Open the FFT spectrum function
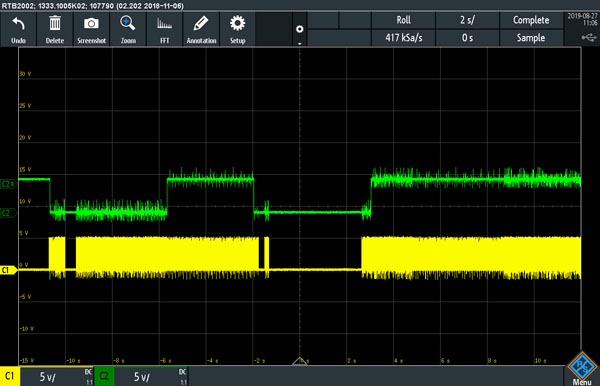This screenshot has width=600, height=386. 165,29
